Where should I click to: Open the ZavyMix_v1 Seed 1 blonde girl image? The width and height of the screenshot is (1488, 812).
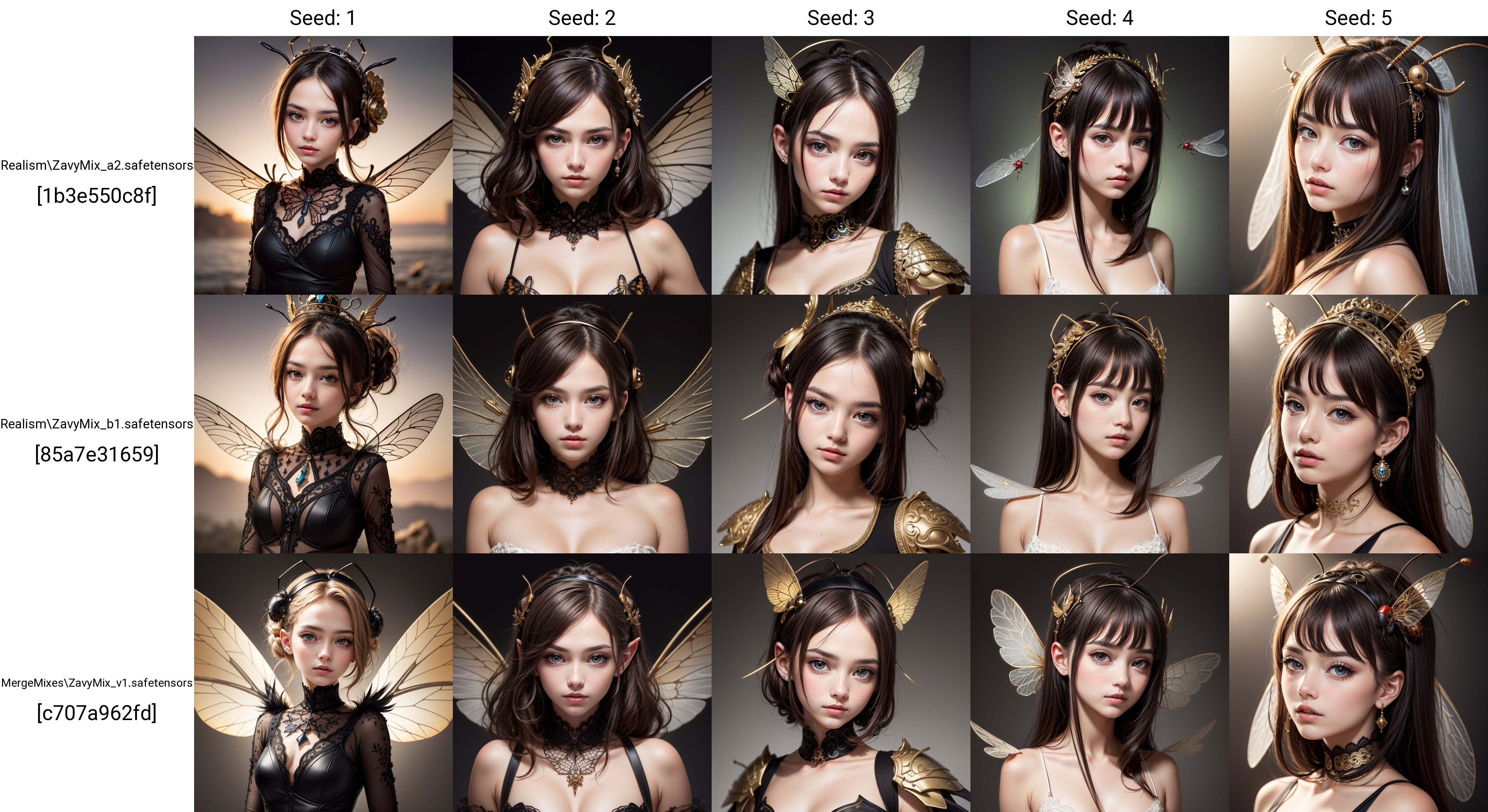pos(323,683)
